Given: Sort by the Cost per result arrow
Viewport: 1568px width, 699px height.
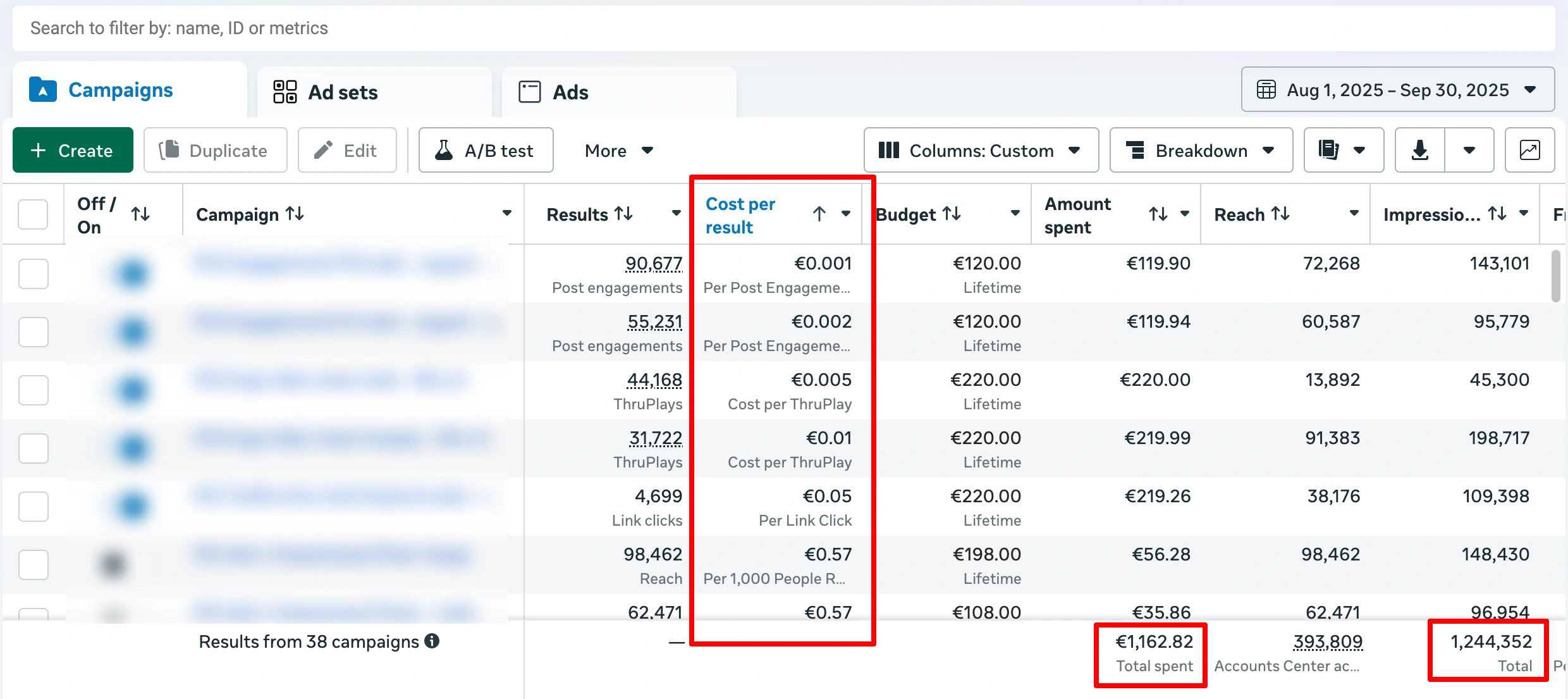Looking at the screenshot, I should (819, 214).
